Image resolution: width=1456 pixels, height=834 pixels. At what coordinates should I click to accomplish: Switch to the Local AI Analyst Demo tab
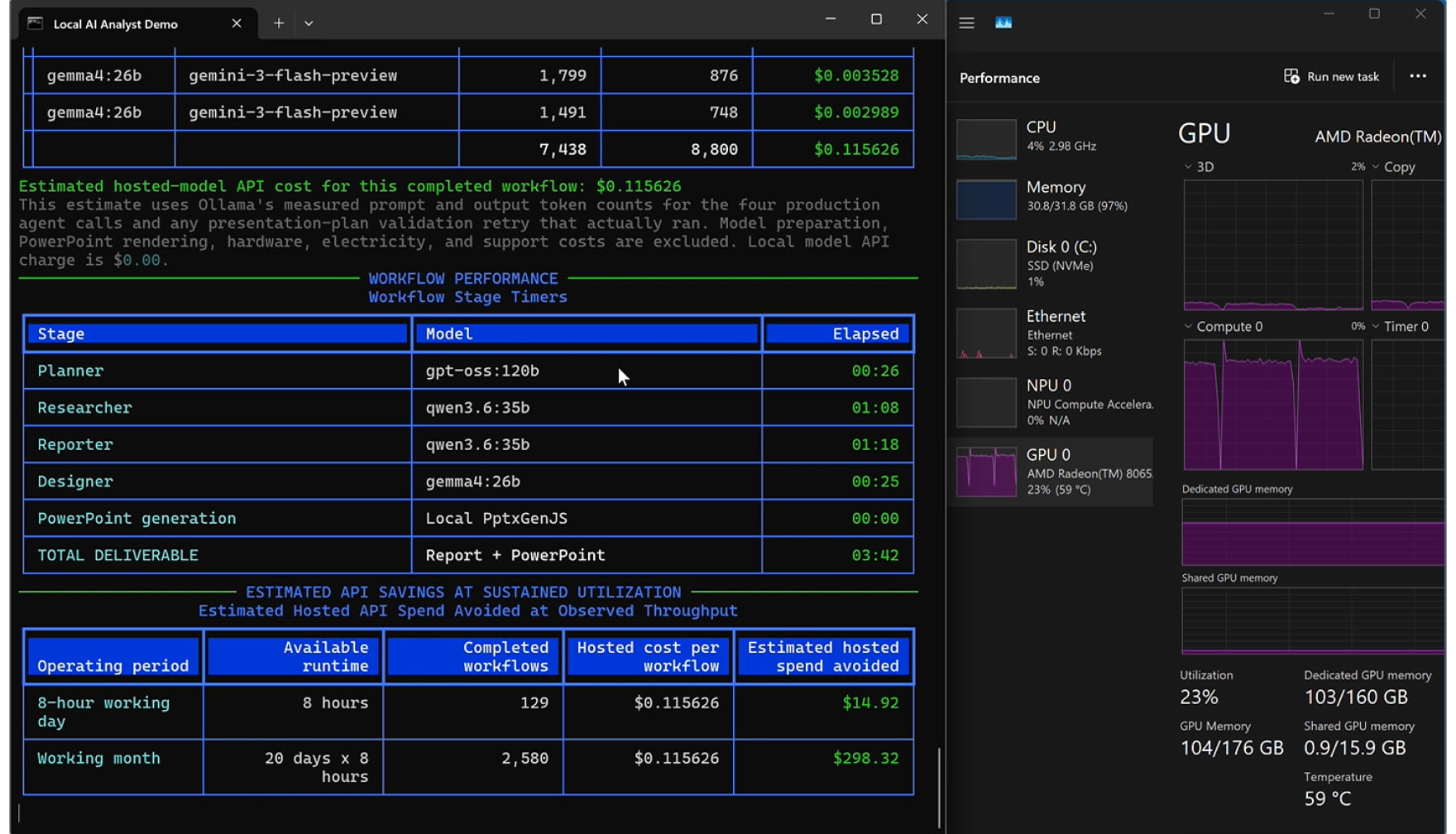click(x=137, y=23)
